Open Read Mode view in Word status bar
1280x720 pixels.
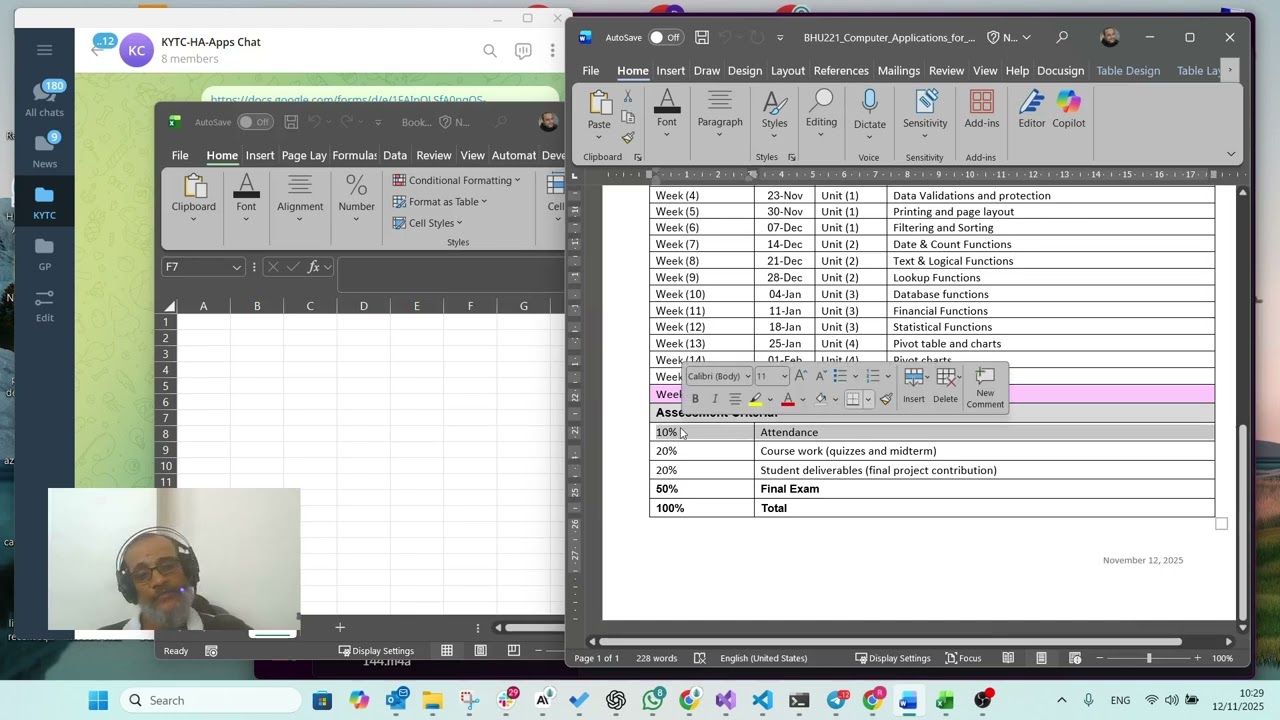click(x=1008, y=658)
